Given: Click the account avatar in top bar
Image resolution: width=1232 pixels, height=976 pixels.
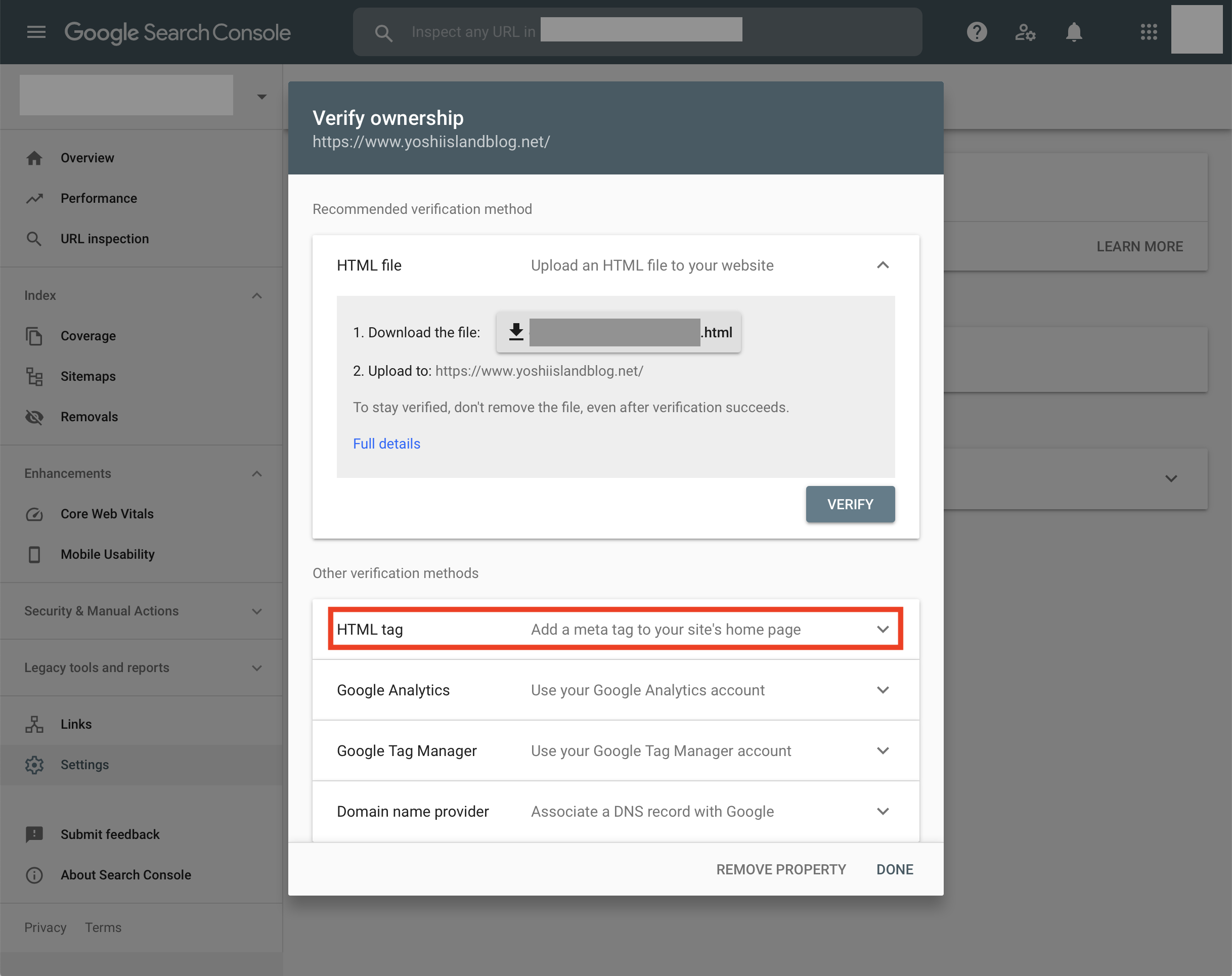Looking at the screenshot, I should [1197, 30].
